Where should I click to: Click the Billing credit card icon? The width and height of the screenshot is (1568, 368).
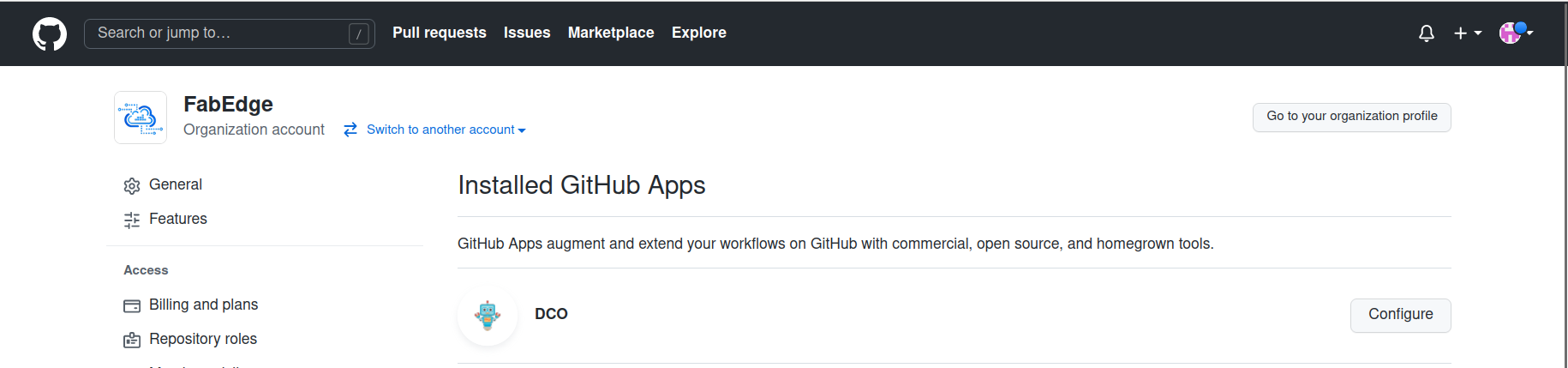coord(132,305)
